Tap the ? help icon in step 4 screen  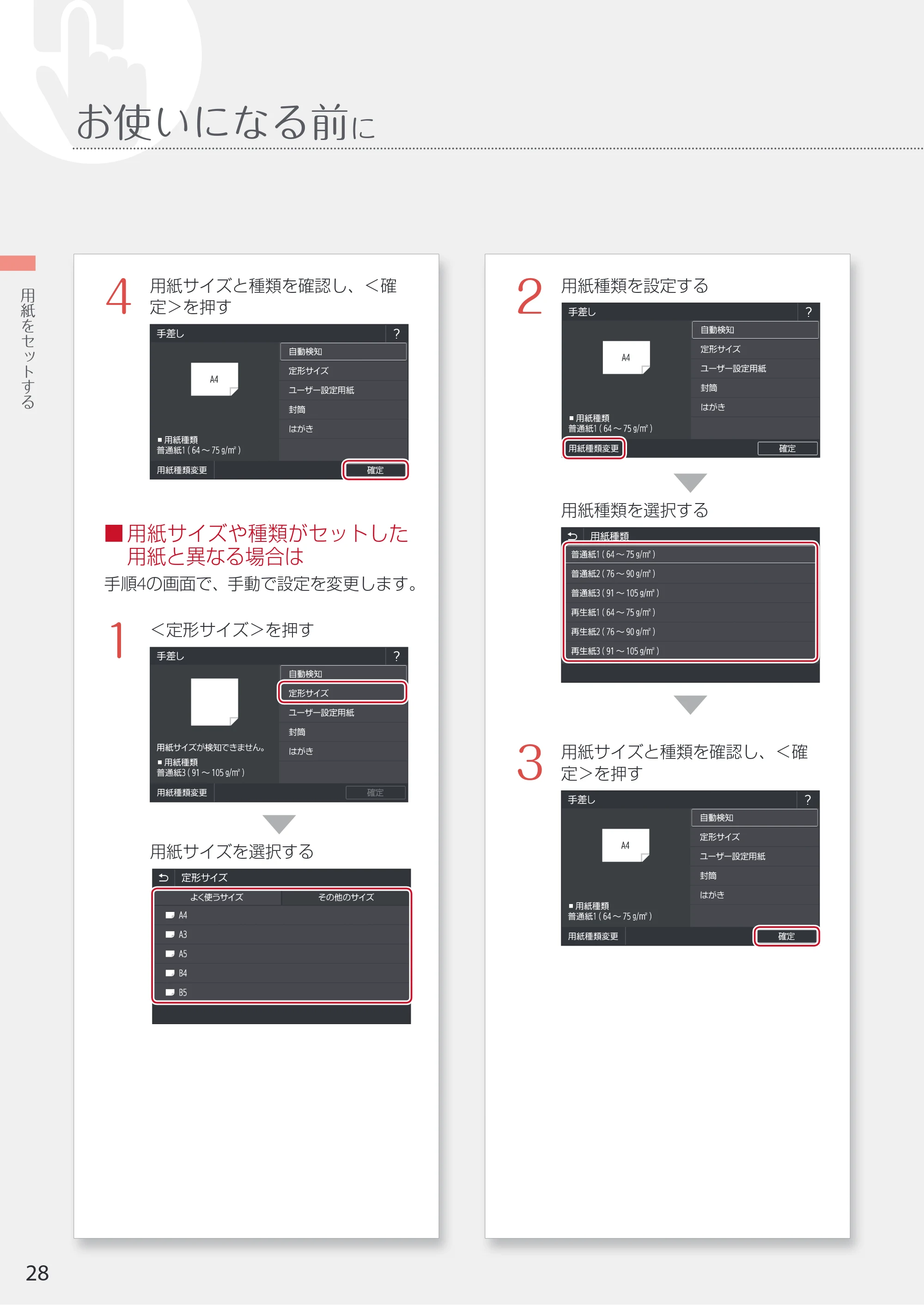pyautogui.click(x=396, y=334)
